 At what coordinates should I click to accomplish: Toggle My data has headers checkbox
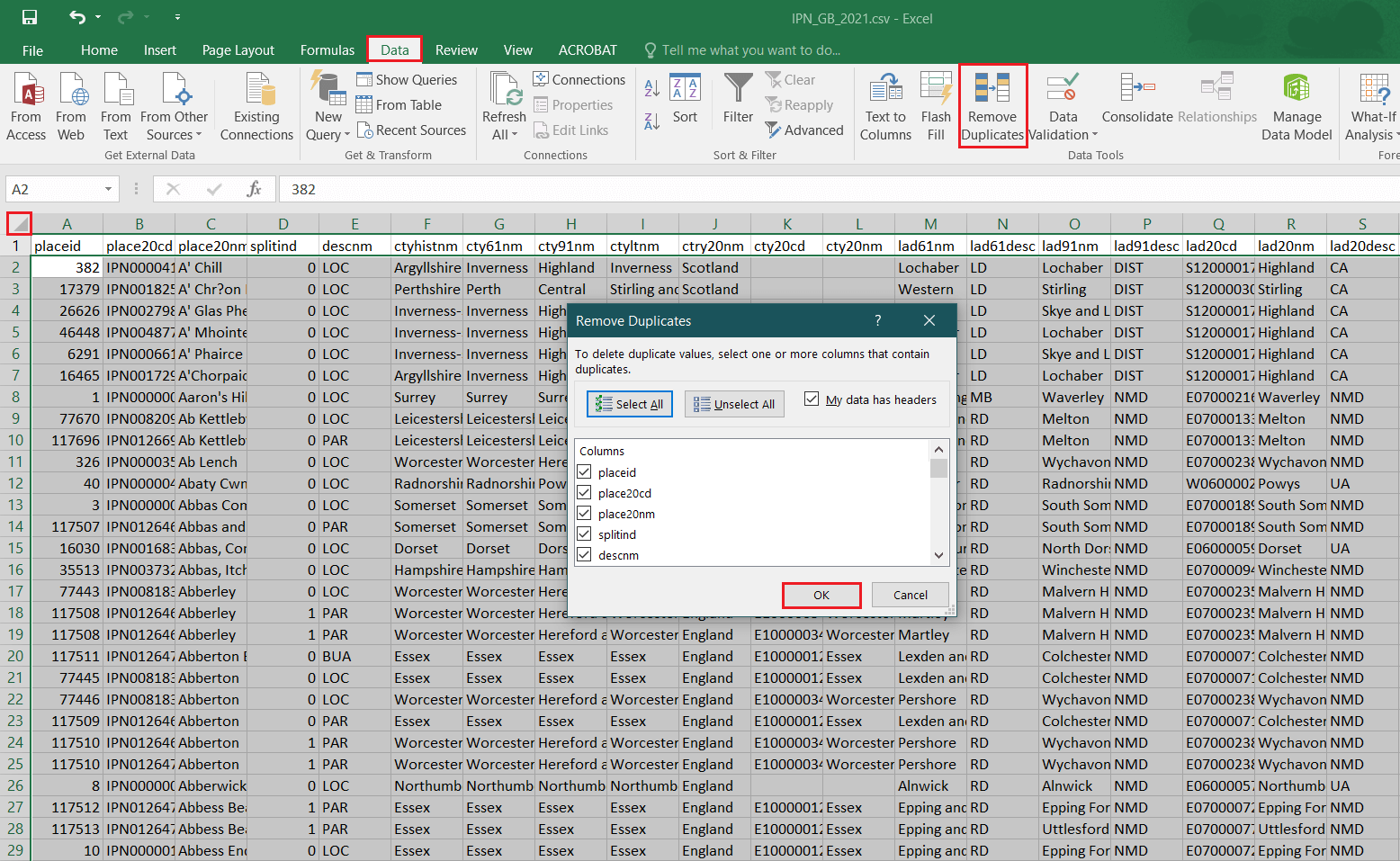click(812, 399)
